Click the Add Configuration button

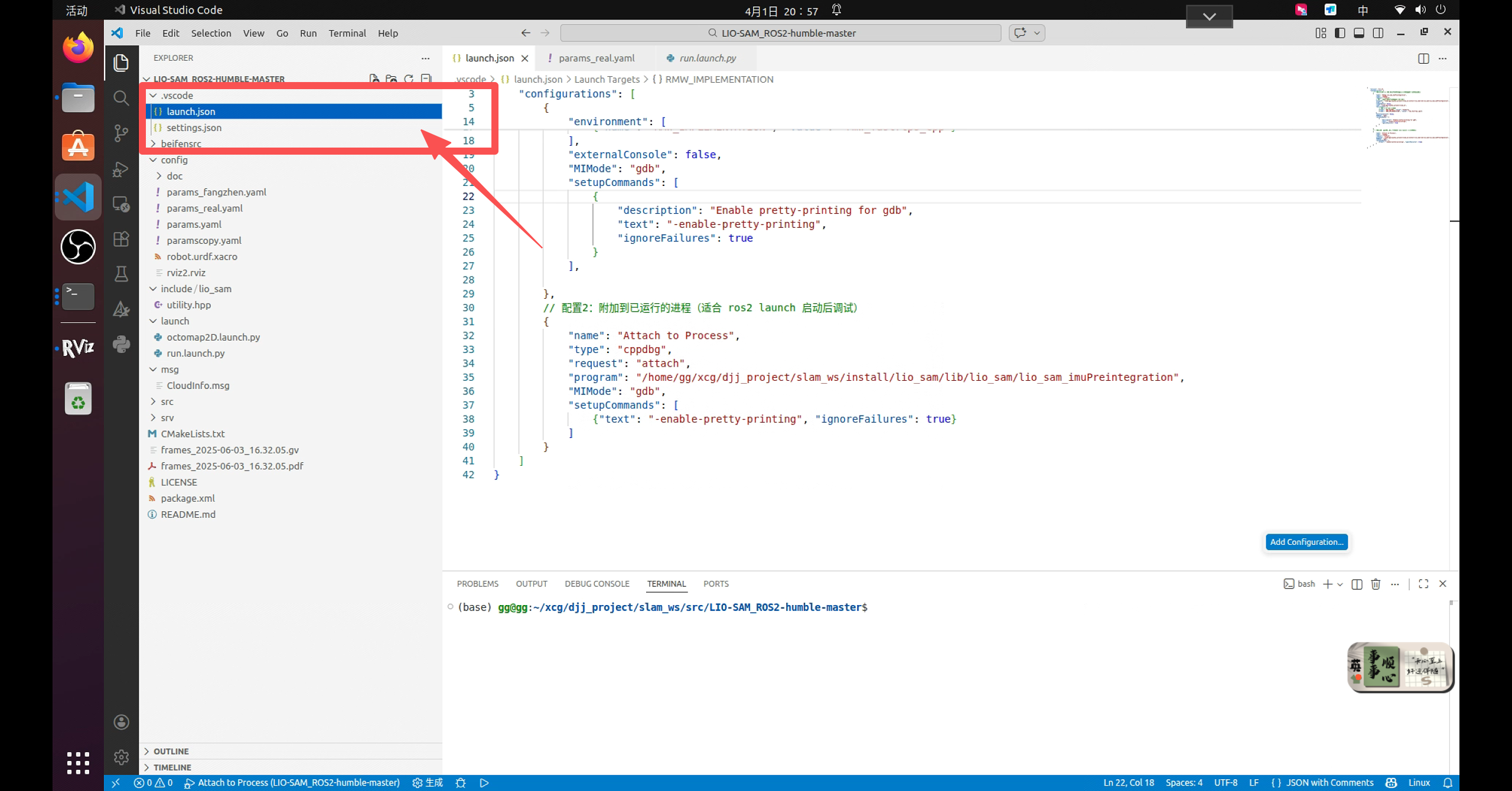coord(1306,542)
